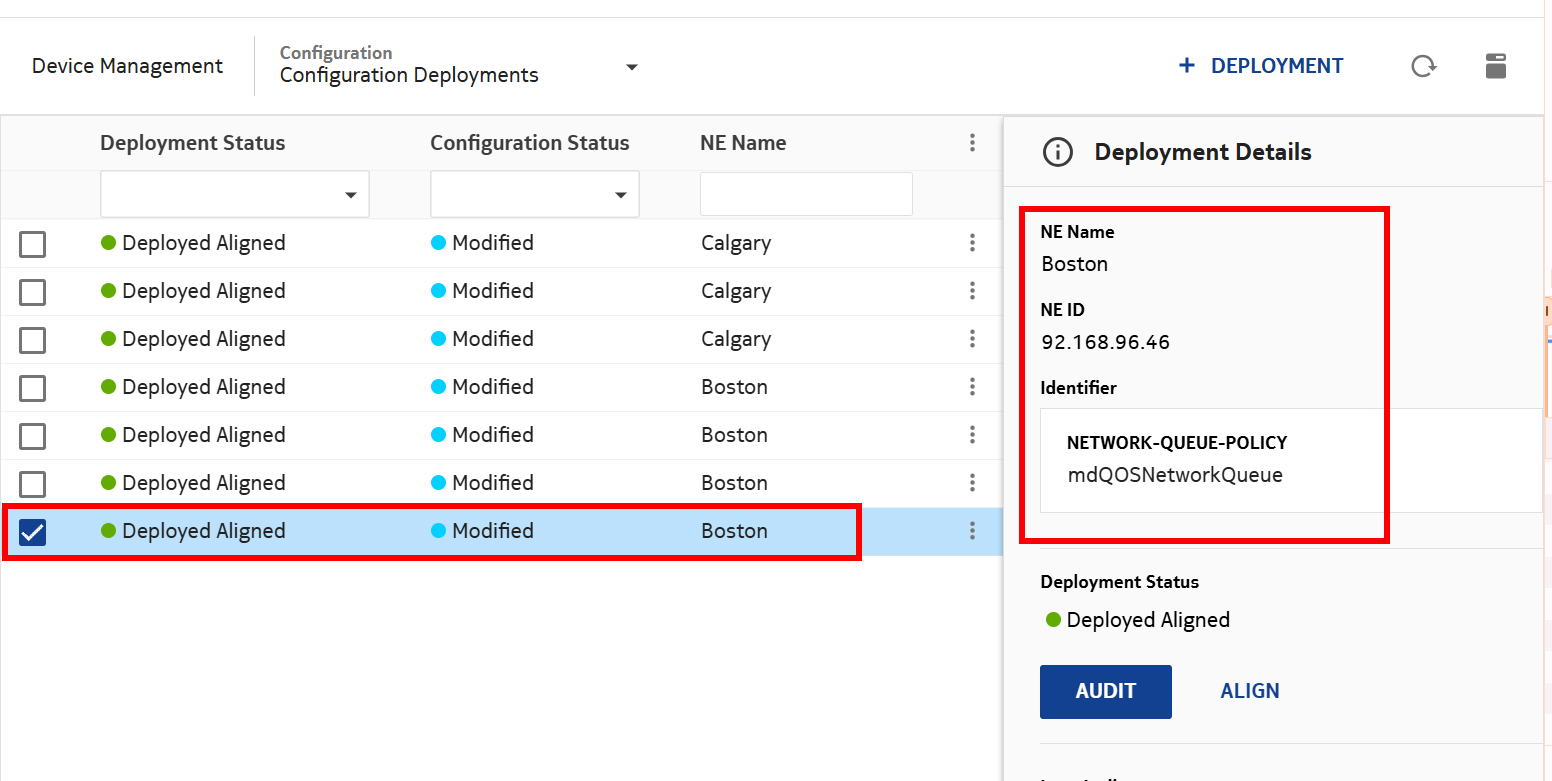The image size is (1552, 781).
Task: Click the Deployment Details info icon
Action: click(x=1057, y=152)
